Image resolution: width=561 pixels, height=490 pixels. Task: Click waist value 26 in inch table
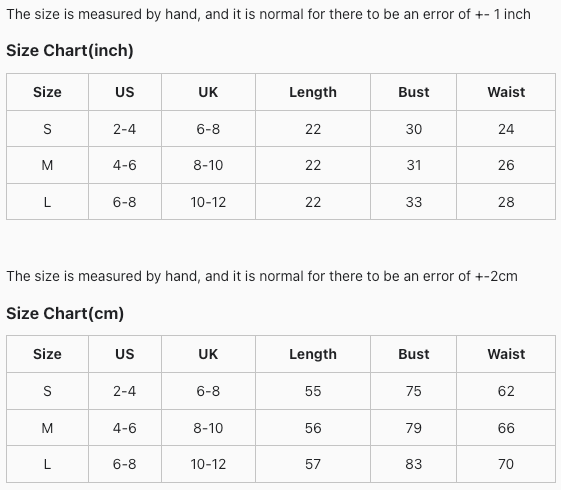coord(506,165)
